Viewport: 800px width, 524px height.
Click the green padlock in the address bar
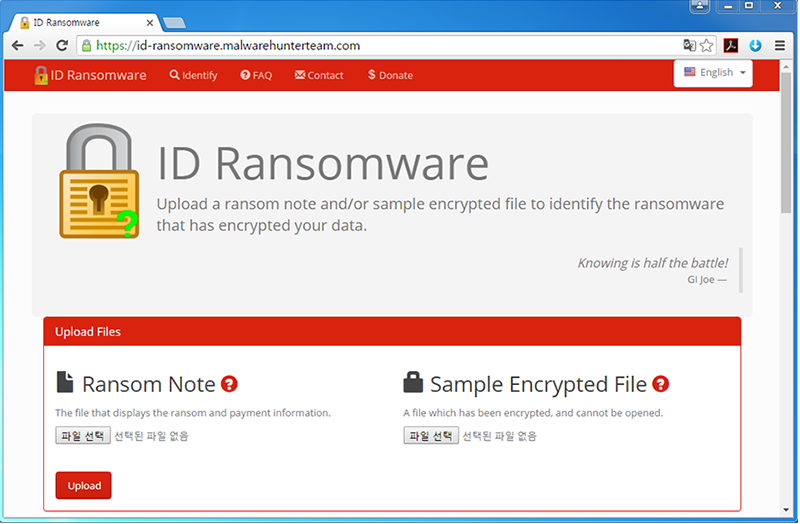(87, 45)
